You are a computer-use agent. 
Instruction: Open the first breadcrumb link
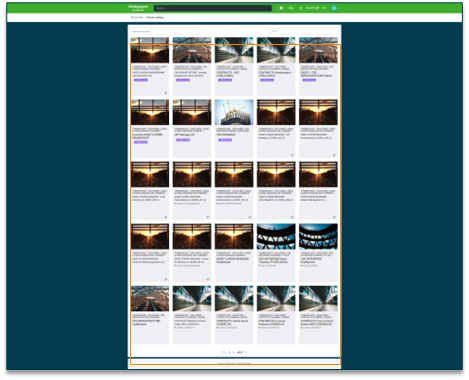pyautogui.click(x=137, y=17)
